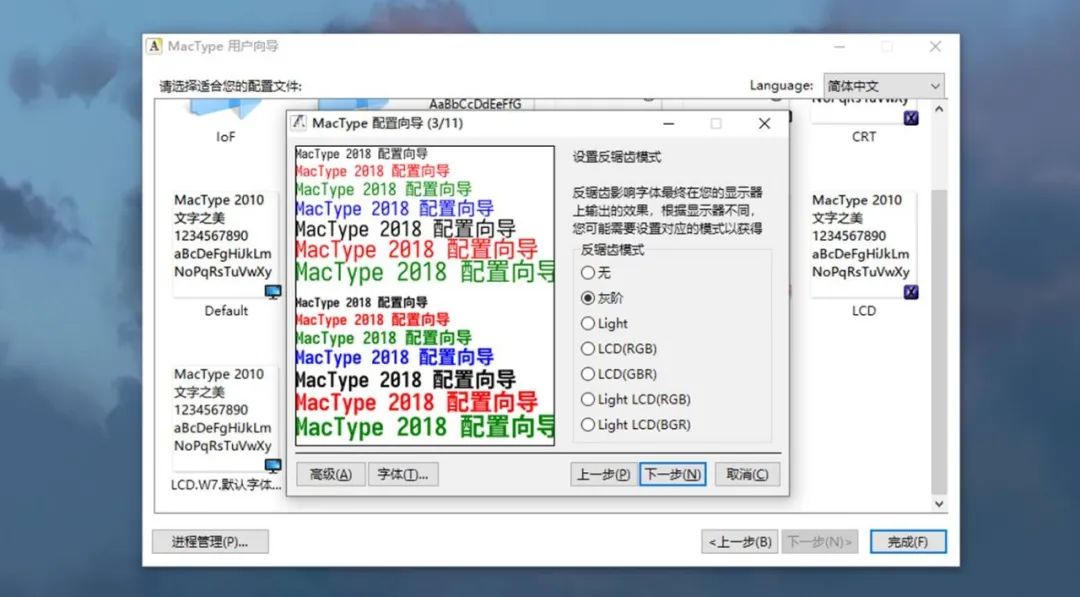Click the scrollbar down arrow on the right
The height and width of the screenshot is (597, 1080).
pyautogui.click(x=938, y=504)
